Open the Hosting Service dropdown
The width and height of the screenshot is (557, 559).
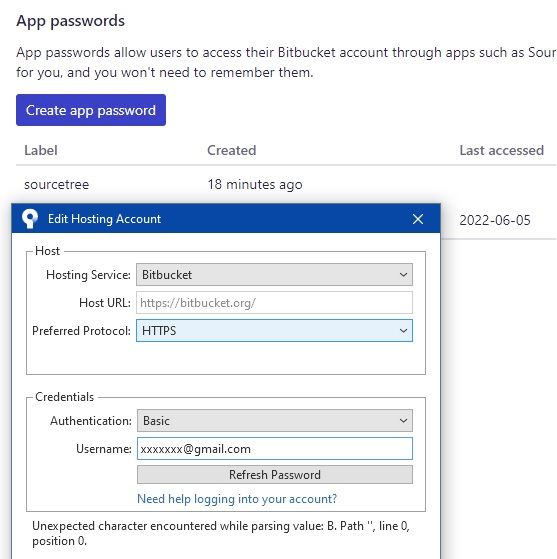(274, 275)
